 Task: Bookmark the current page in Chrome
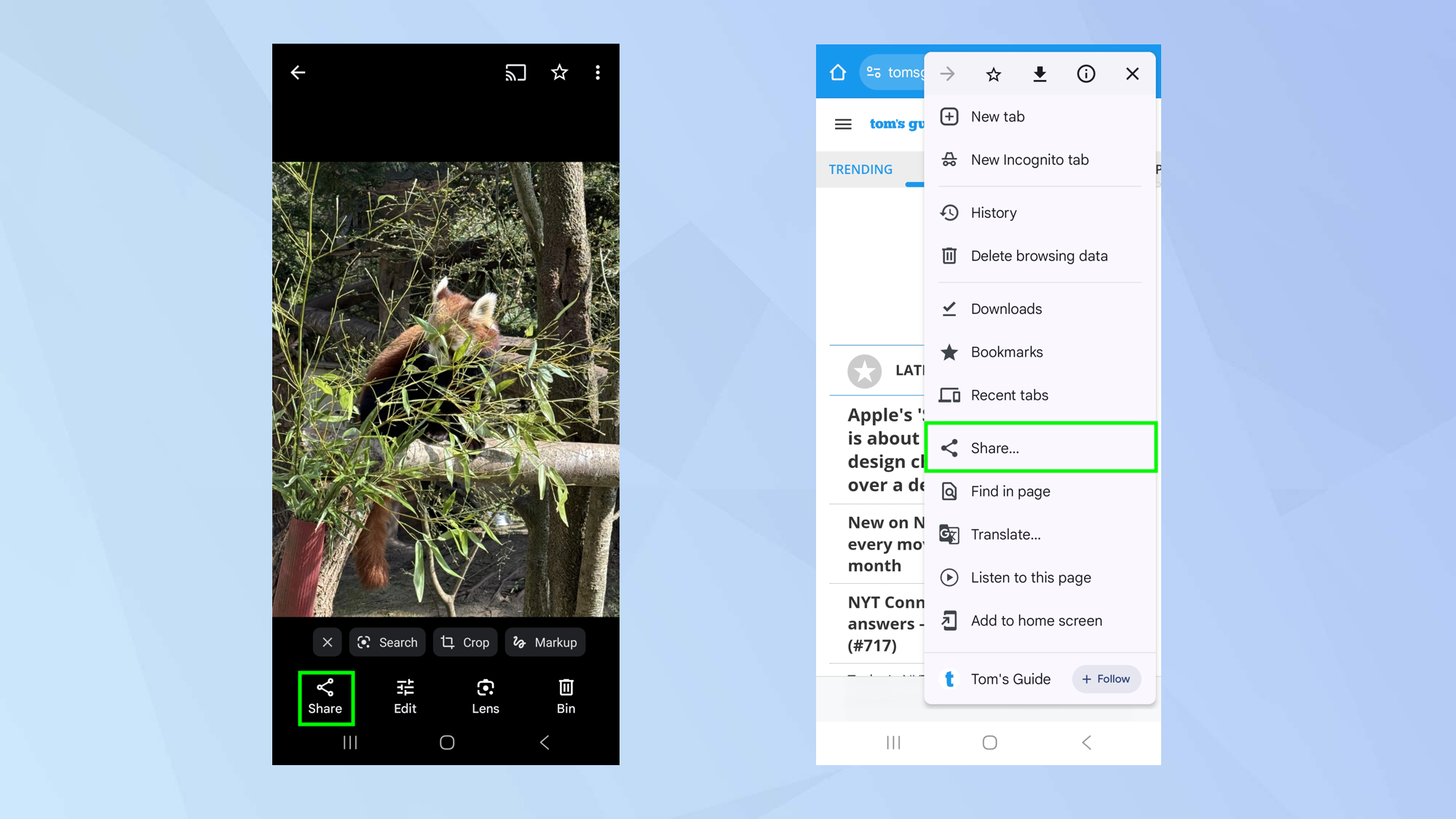click(993, 74)
